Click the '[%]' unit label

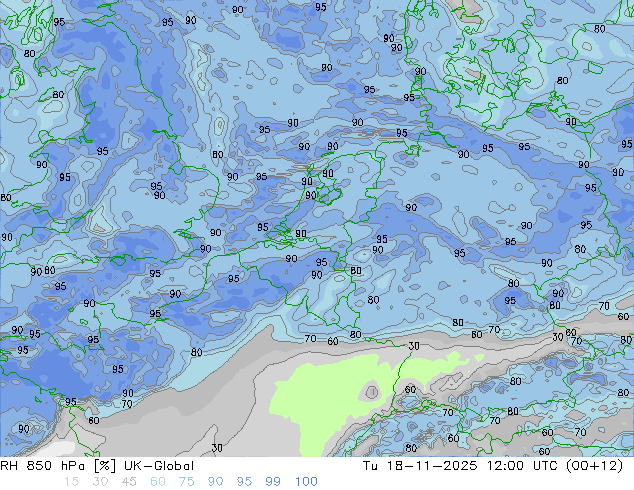point(104,466)
